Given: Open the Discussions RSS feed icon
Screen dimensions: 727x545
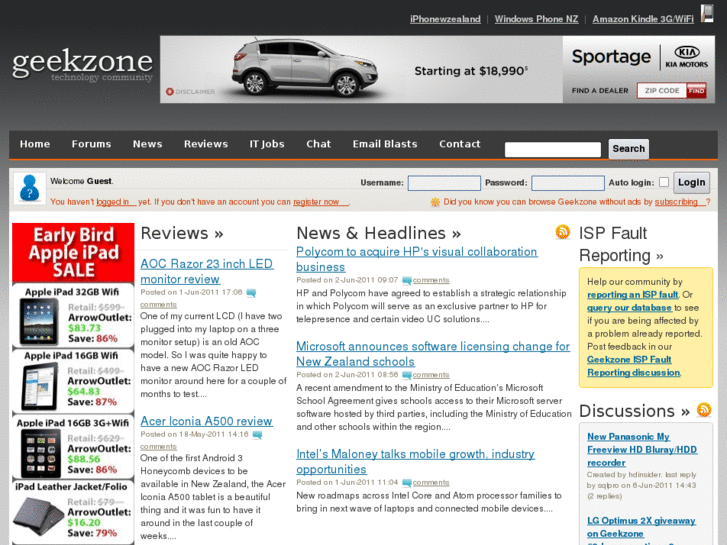Looking at the screenshot, I should 704,410.
